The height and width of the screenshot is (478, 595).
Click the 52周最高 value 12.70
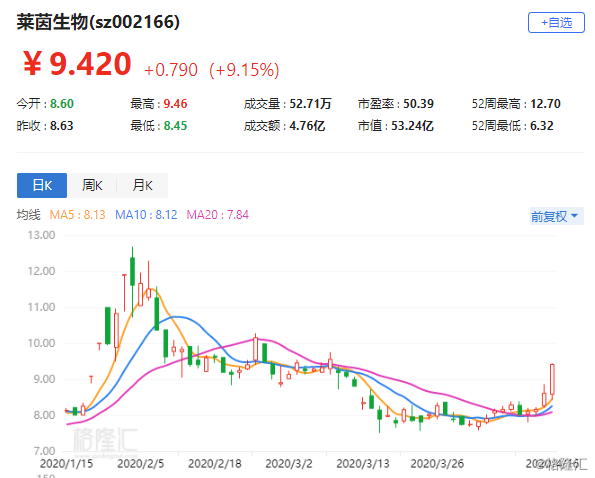(x=545, y=104)
